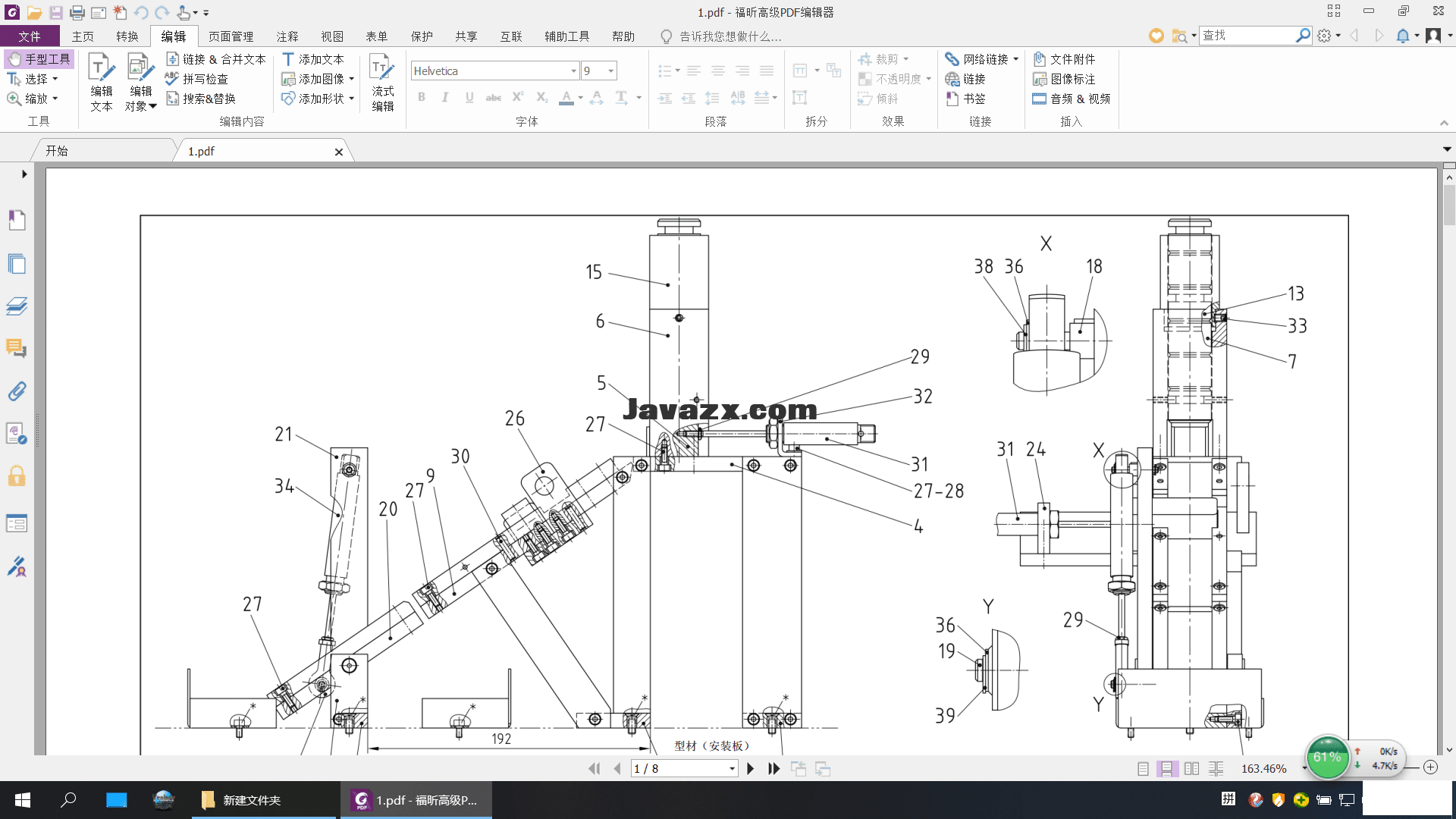Screen dimensions: 1456x819
Task: Open the Helvetica font name dropdown
Action: [x=573, y=71]
